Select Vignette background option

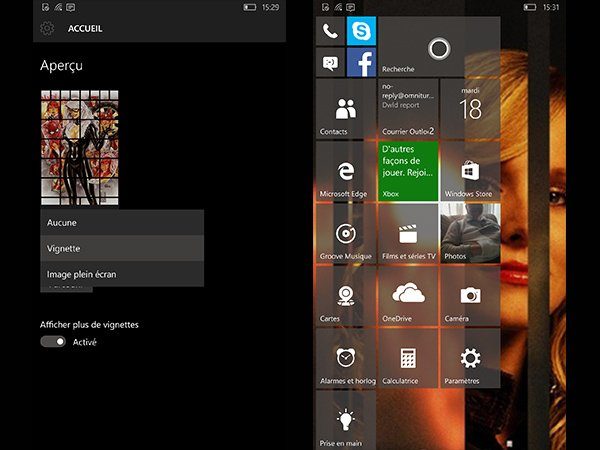click(122, 248)
